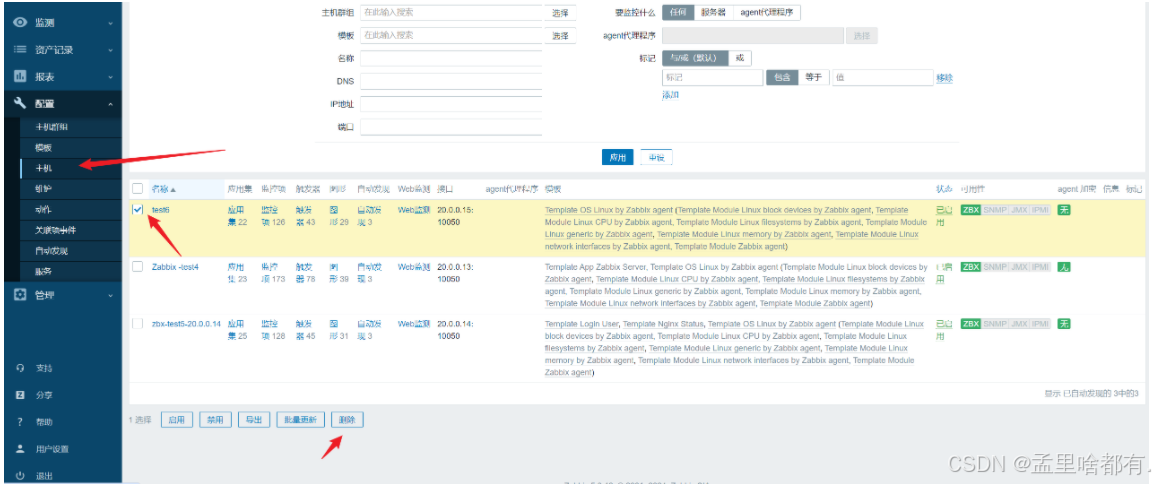Screen dimensions: 1156x484
Task: Toggle the select-all checkbox in table header
Action: point(138,189)
